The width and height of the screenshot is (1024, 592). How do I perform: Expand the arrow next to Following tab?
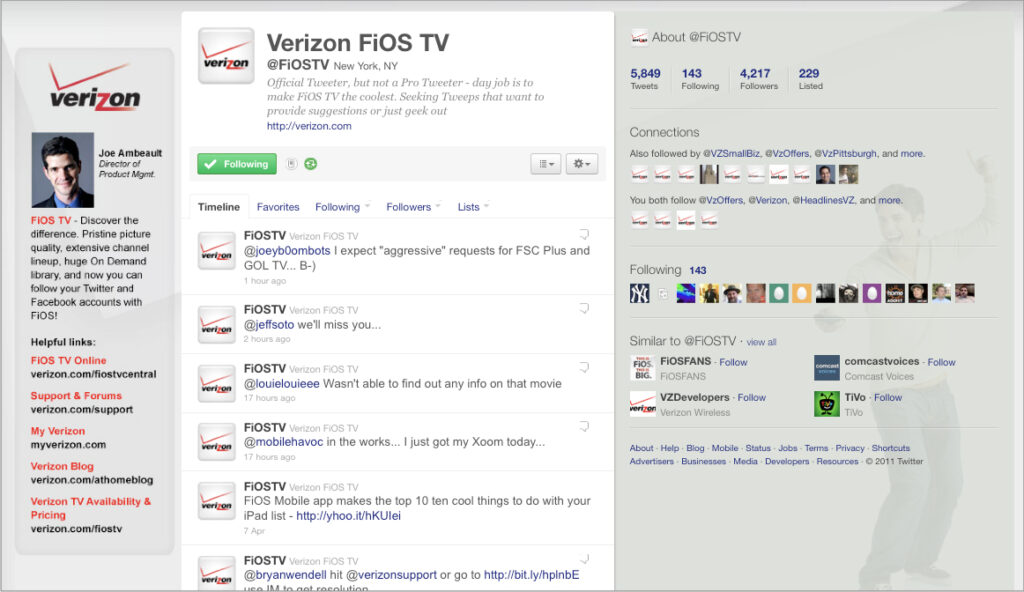point(368,206)
